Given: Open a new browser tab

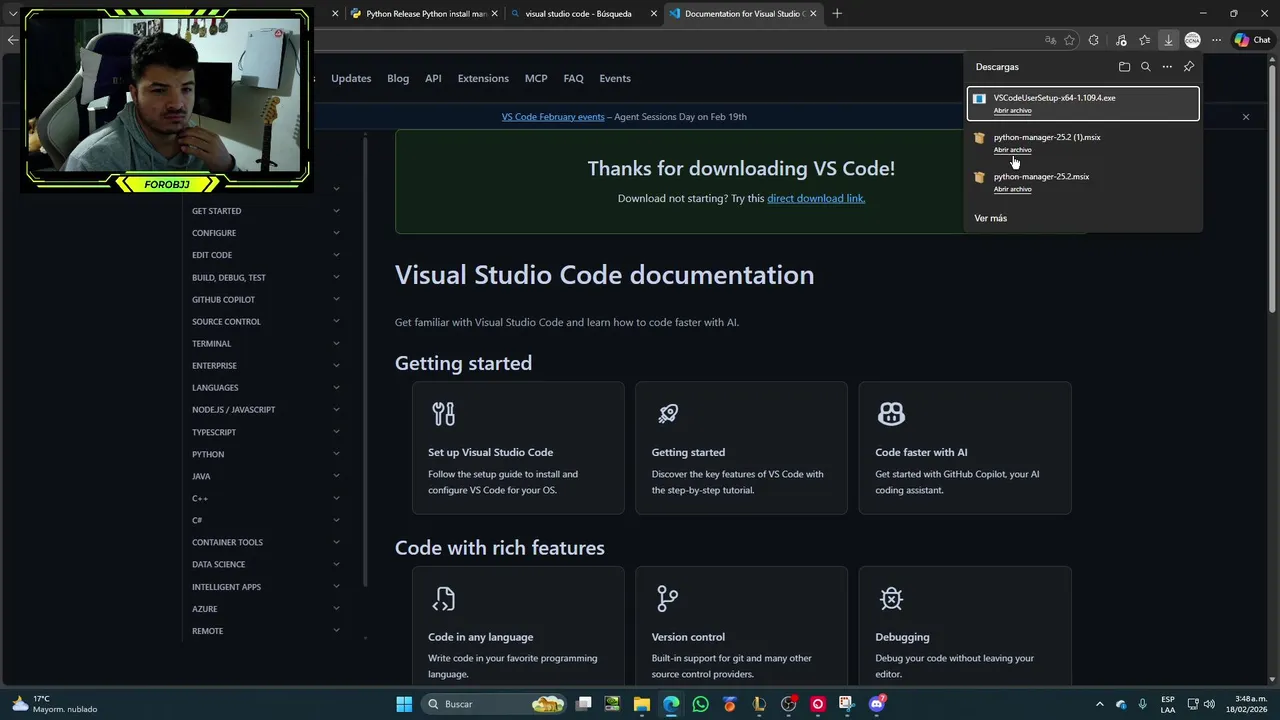Looking at the screenshot, I should click(837, 14).
